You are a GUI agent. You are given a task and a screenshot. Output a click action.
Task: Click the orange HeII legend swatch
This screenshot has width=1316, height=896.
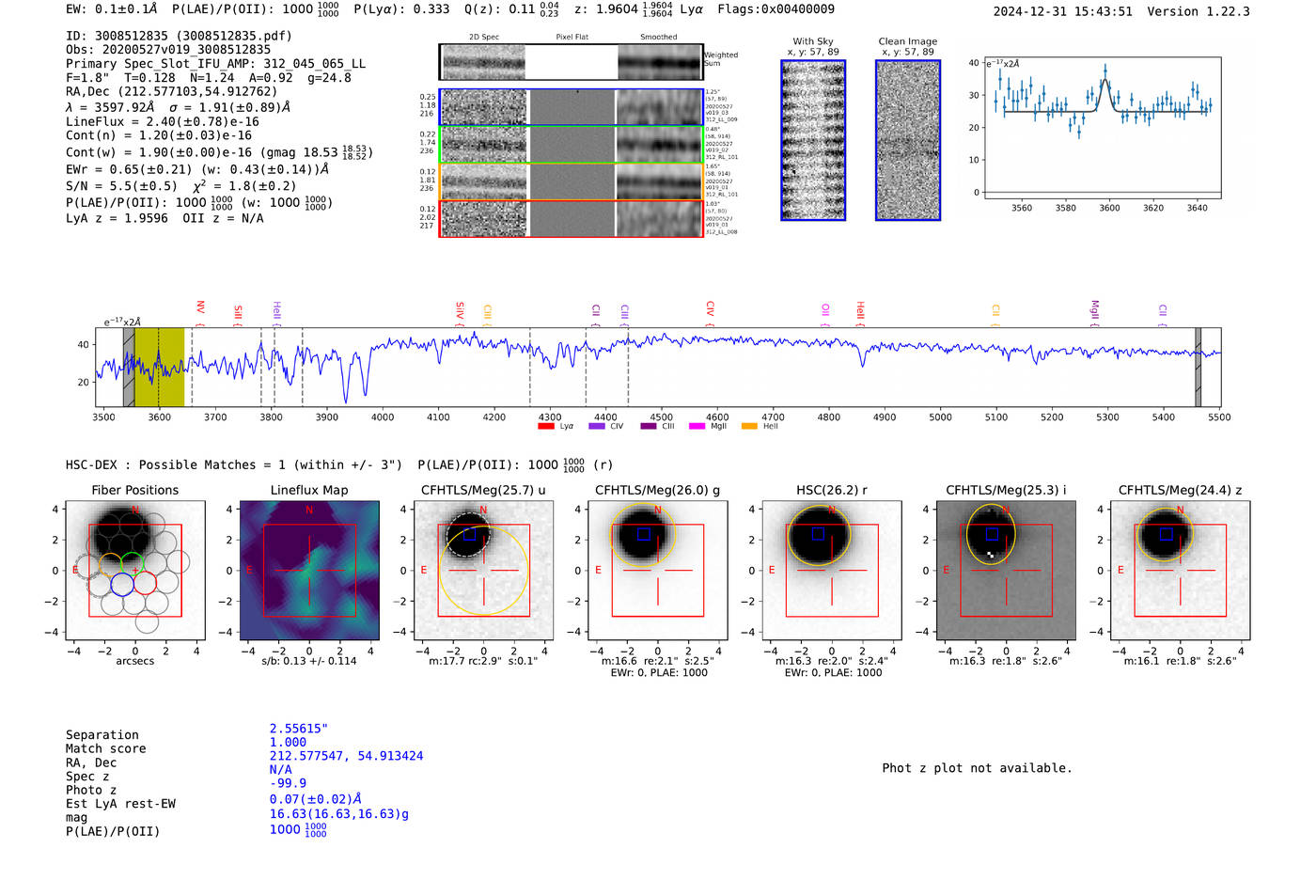pos(749,427)
